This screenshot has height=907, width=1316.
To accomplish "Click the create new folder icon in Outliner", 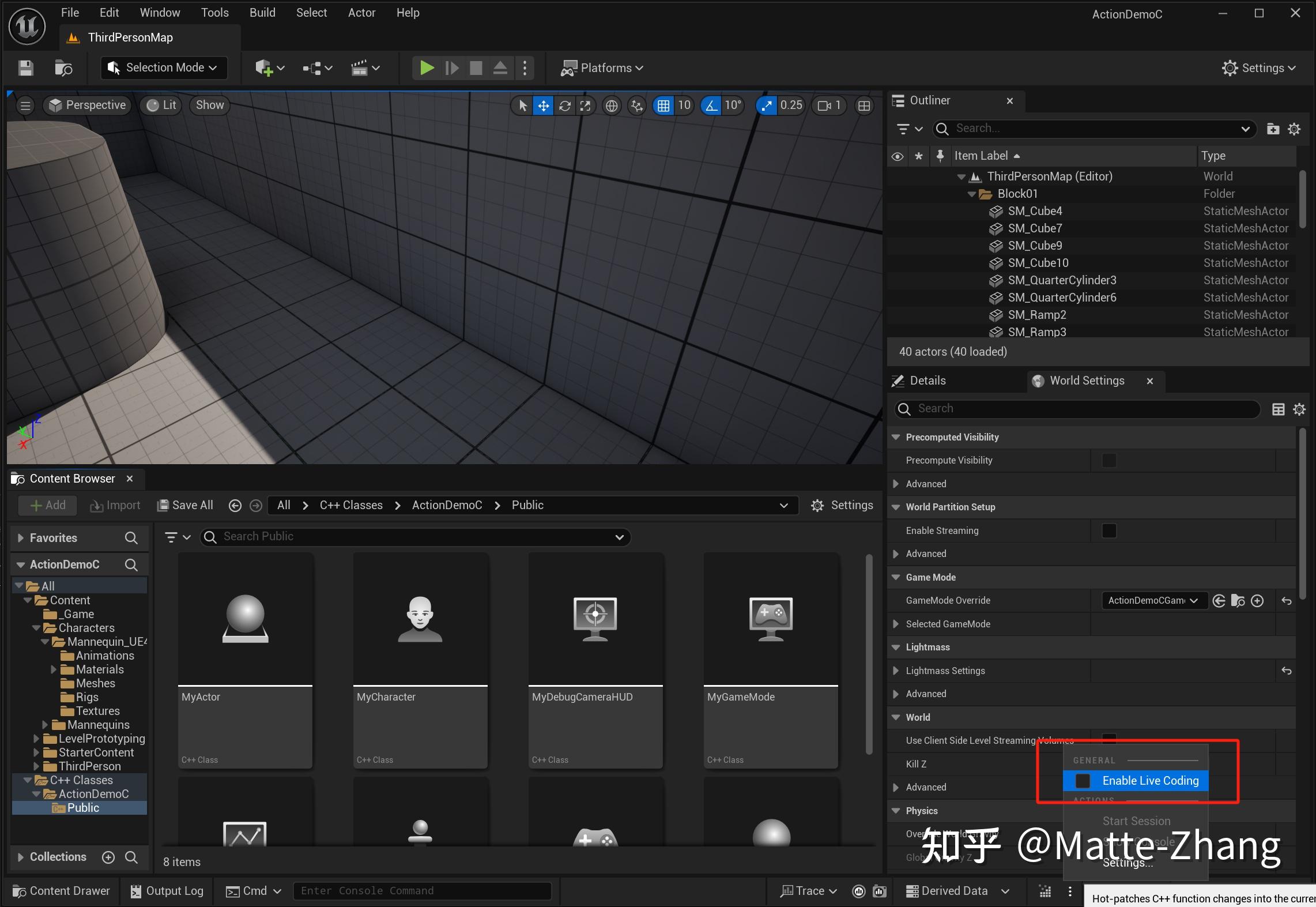I will (1273, 129).
